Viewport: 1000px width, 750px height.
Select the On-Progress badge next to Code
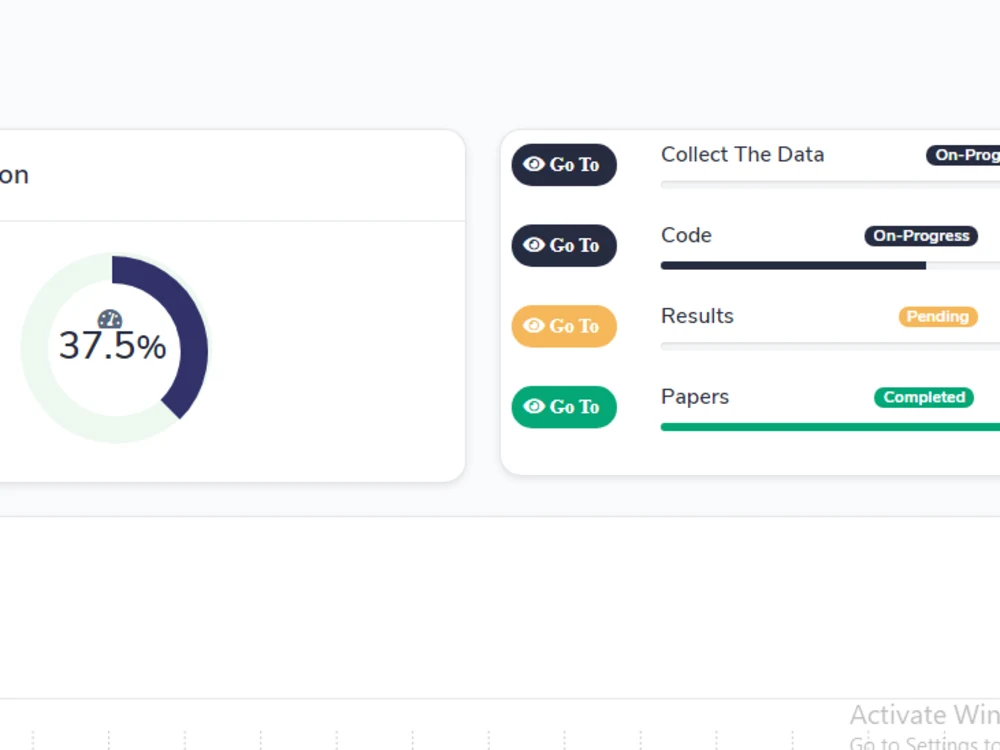pos(921,236)
